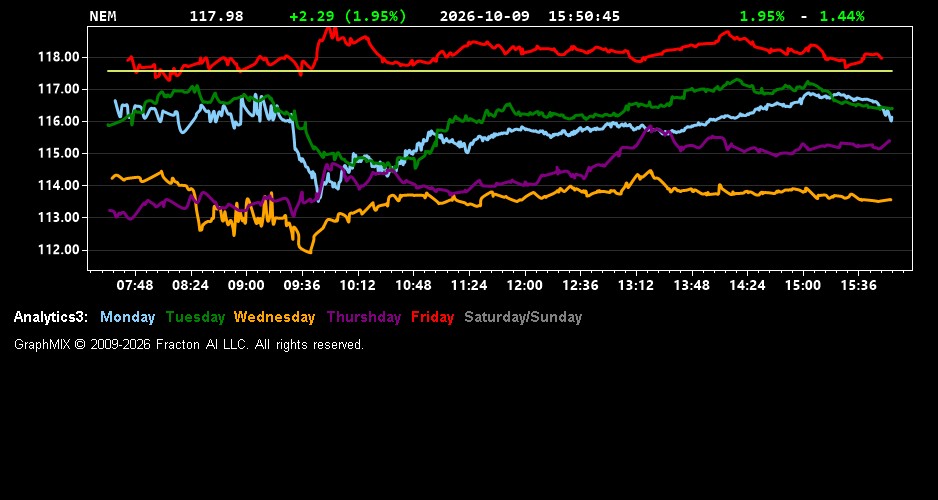Select the Saturday/Sunday legend label
The height and width of the screenshot is (500, 938).
(523, 318)
